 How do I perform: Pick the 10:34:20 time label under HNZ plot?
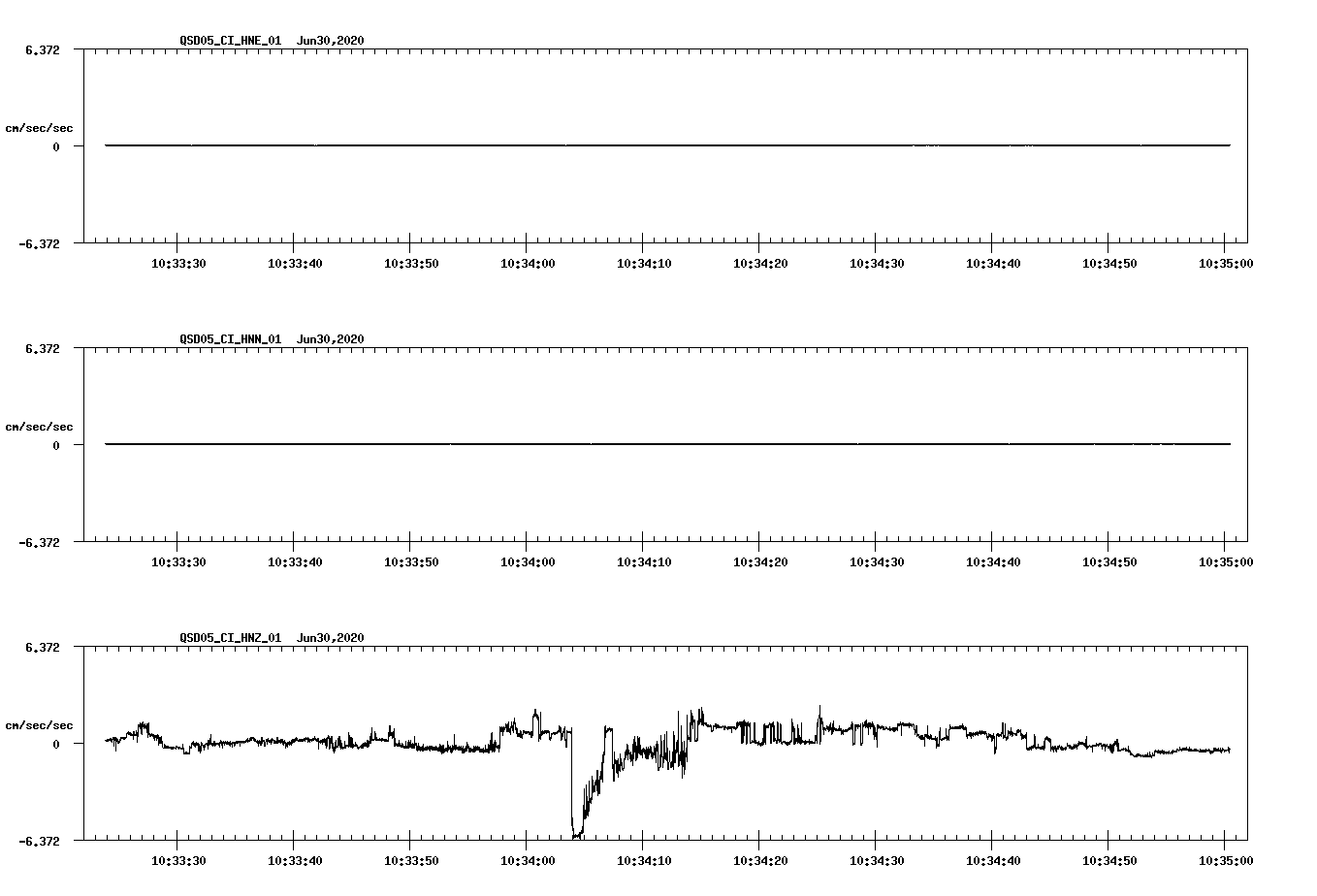click(760, 861)
